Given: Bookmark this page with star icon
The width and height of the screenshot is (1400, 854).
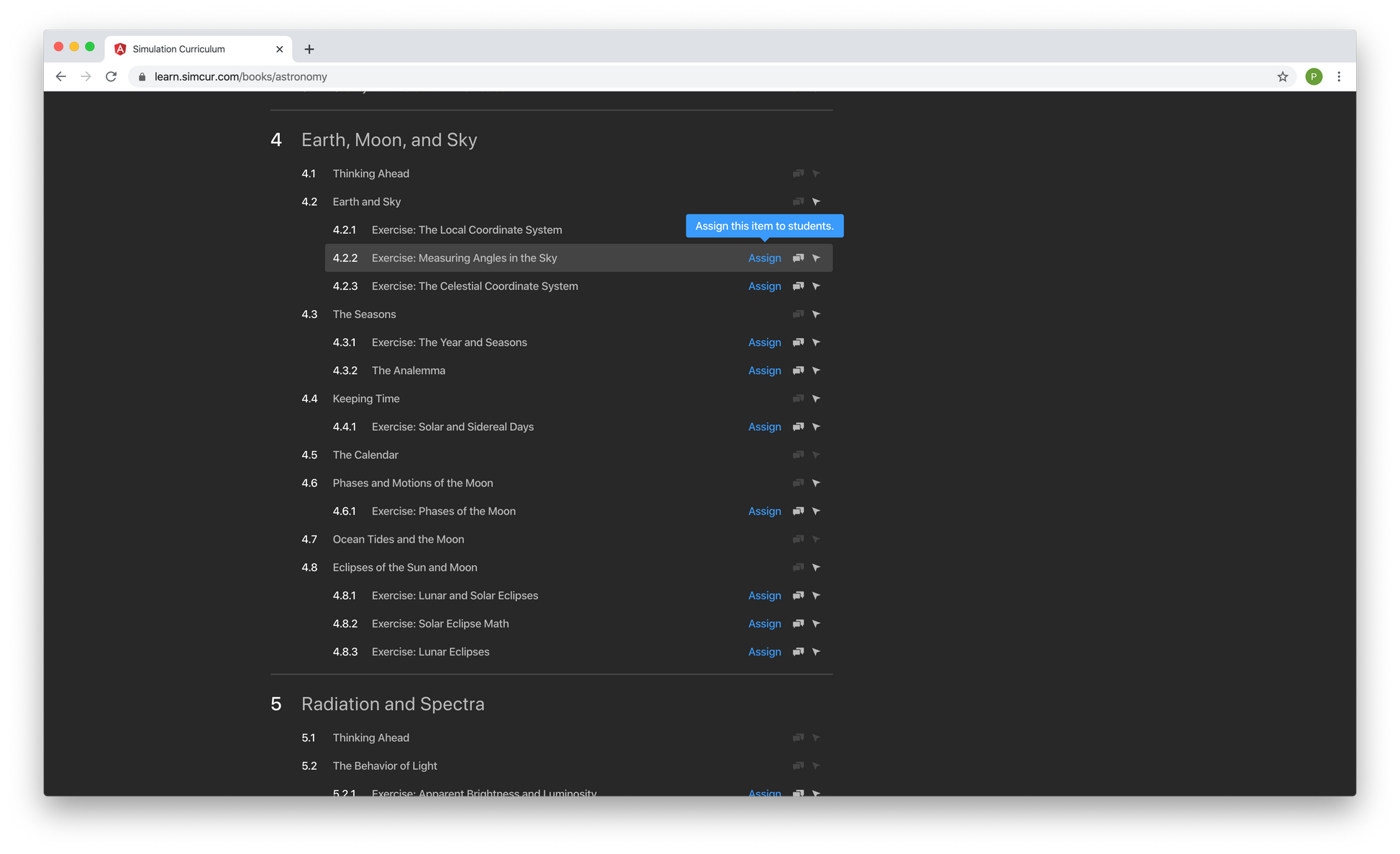Looking at the screenshot, I should (1282, 77).
